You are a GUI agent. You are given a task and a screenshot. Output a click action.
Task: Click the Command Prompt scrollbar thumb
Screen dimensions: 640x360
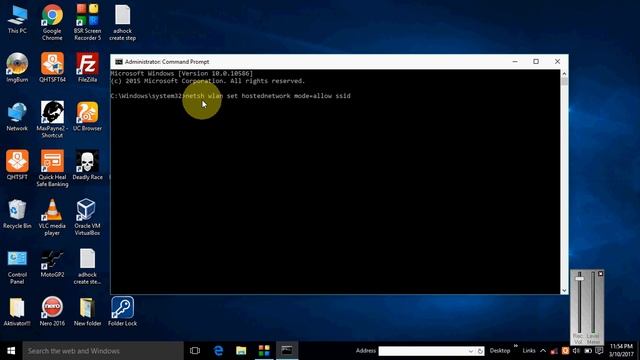tap(564, 82)
